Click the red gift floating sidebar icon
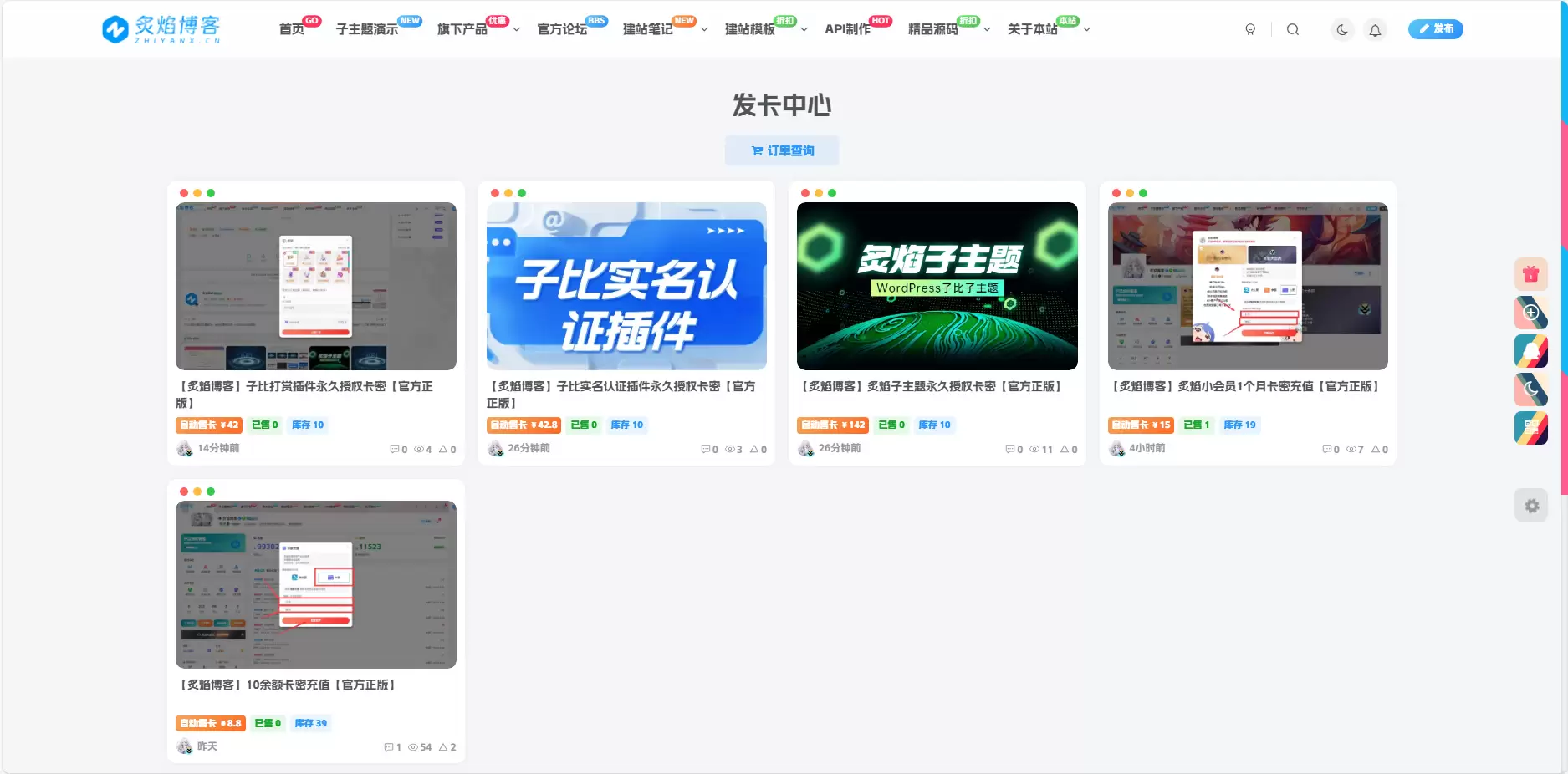Viewport: 1568px width, 774px height. (1531, 273)
